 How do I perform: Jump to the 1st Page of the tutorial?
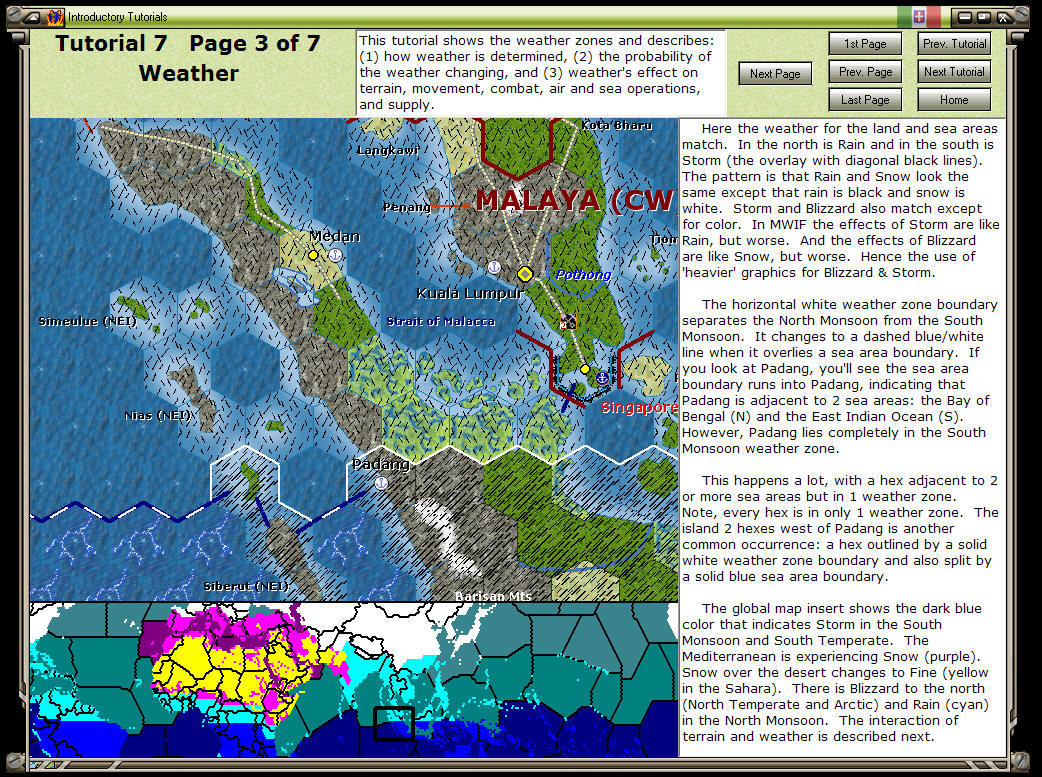(x=864, y=44)
